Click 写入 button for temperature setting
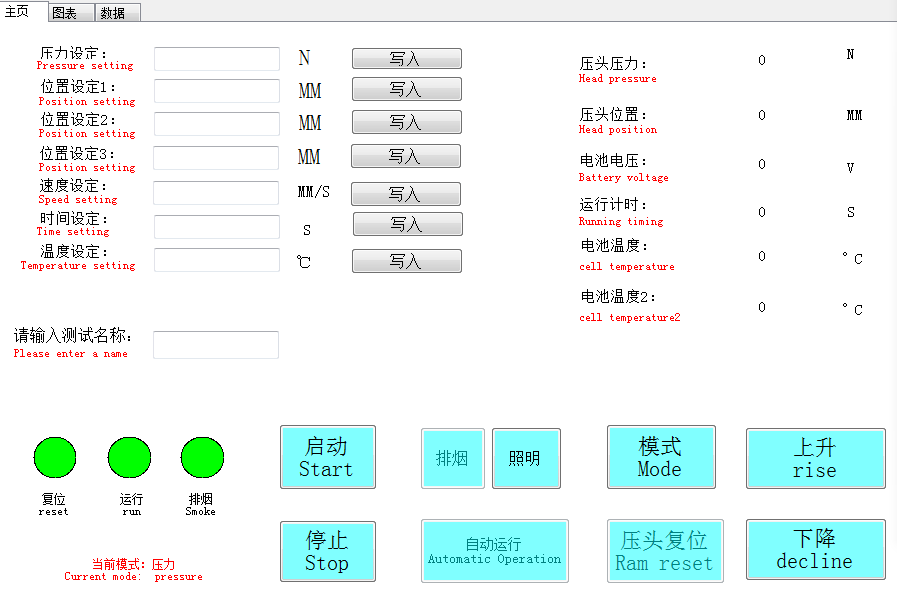Viewport: 897px width, 591px height. coord(406,261)
